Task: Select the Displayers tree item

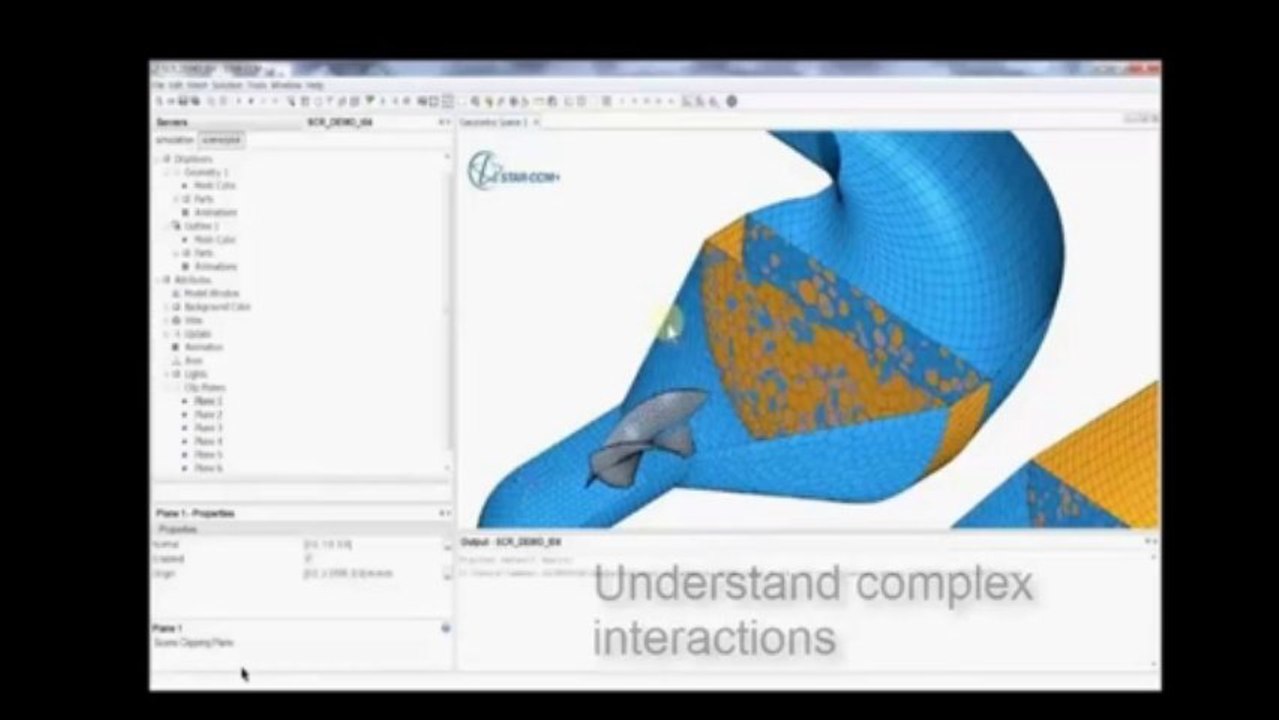Action: (x=193, y=159)
